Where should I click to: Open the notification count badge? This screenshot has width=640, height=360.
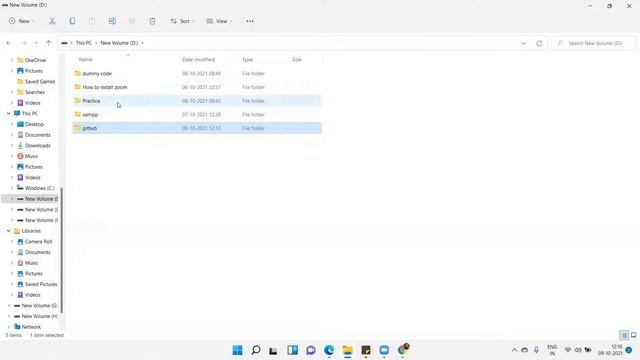629,350
